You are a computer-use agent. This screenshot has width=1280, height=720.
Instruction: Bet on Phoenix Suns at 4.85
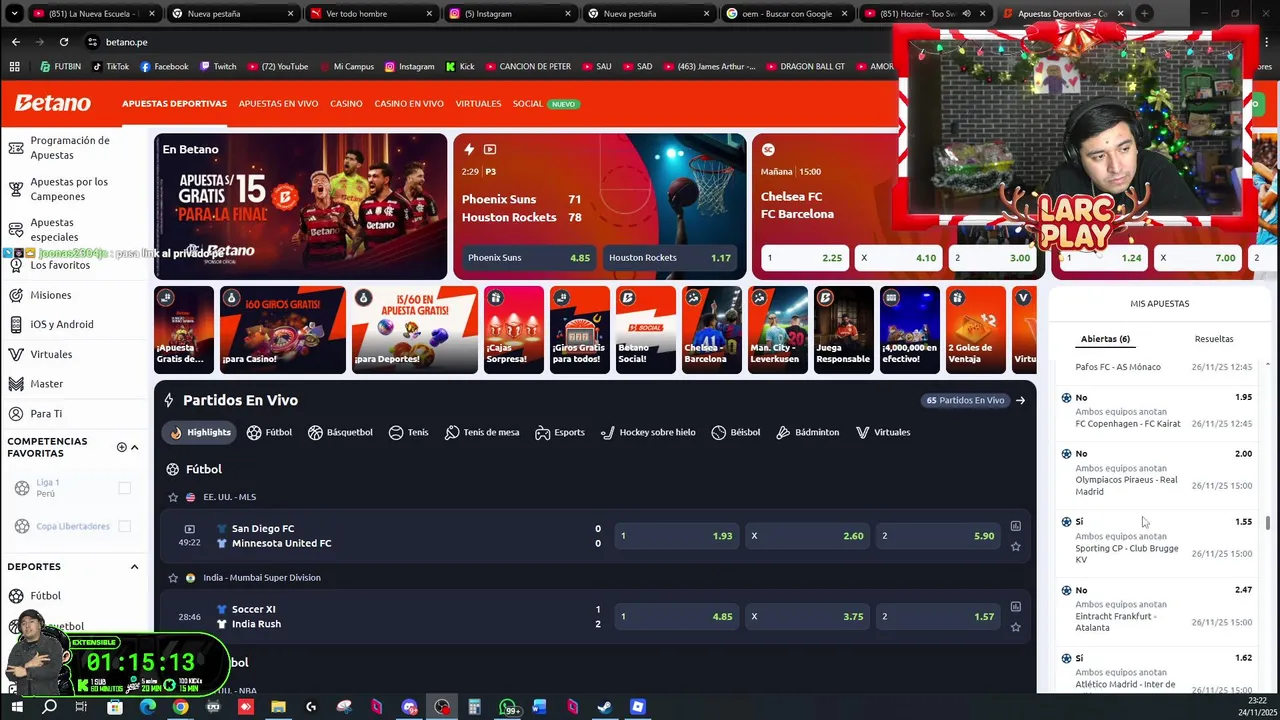529,258
